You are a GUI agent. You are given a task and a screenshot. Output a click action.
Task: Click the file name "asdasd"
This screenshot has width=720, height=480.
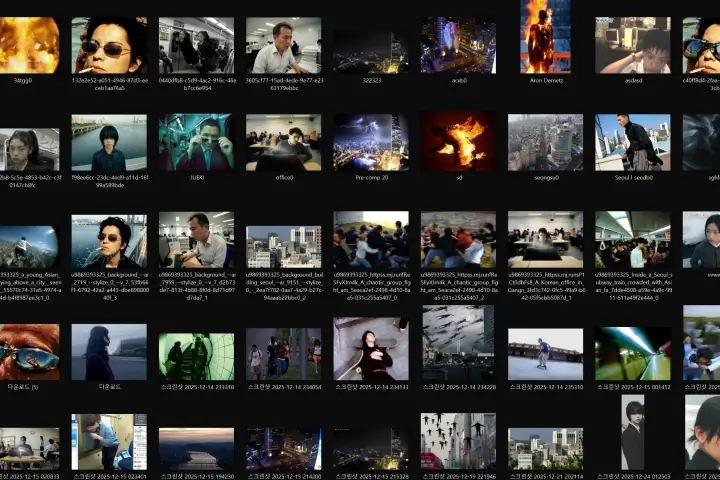tap(633, 80)
